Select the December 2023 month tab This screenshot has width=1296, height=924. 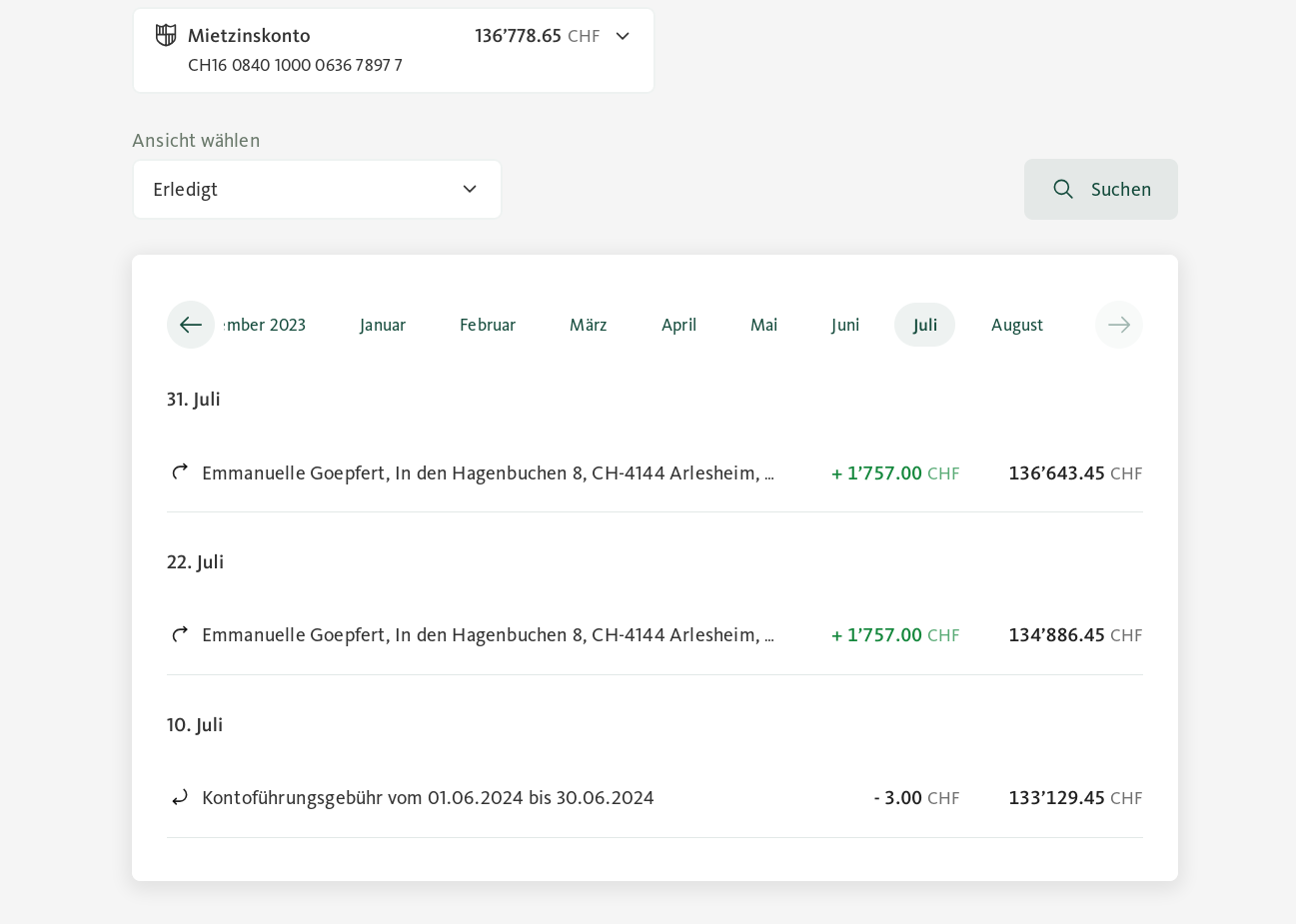point(265,325)
